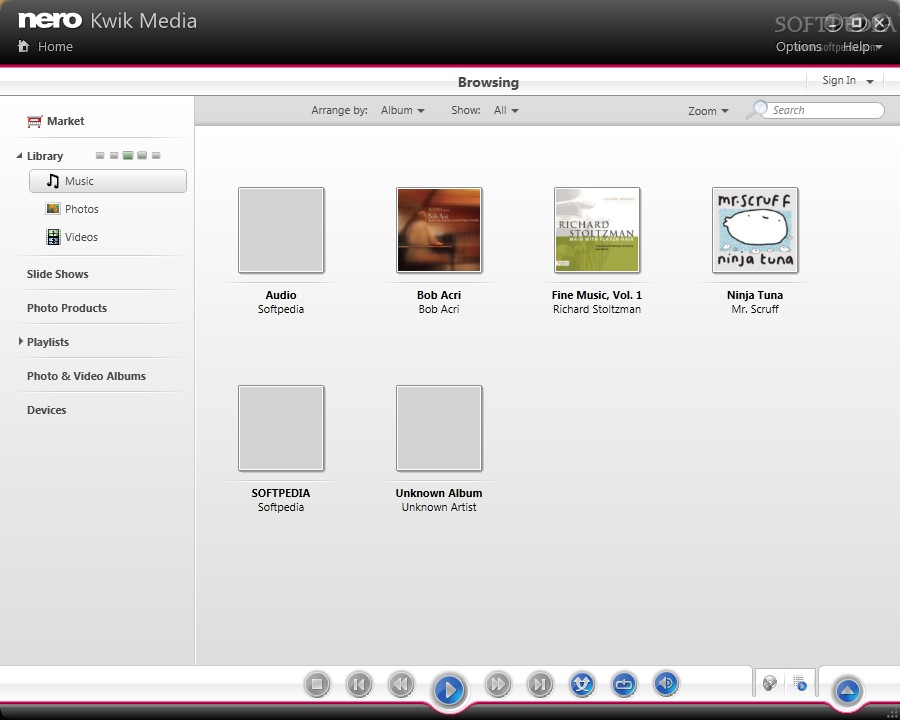Open the Show All filter dropdown
This screenshot has width=900, height=720.
(506, 110)
